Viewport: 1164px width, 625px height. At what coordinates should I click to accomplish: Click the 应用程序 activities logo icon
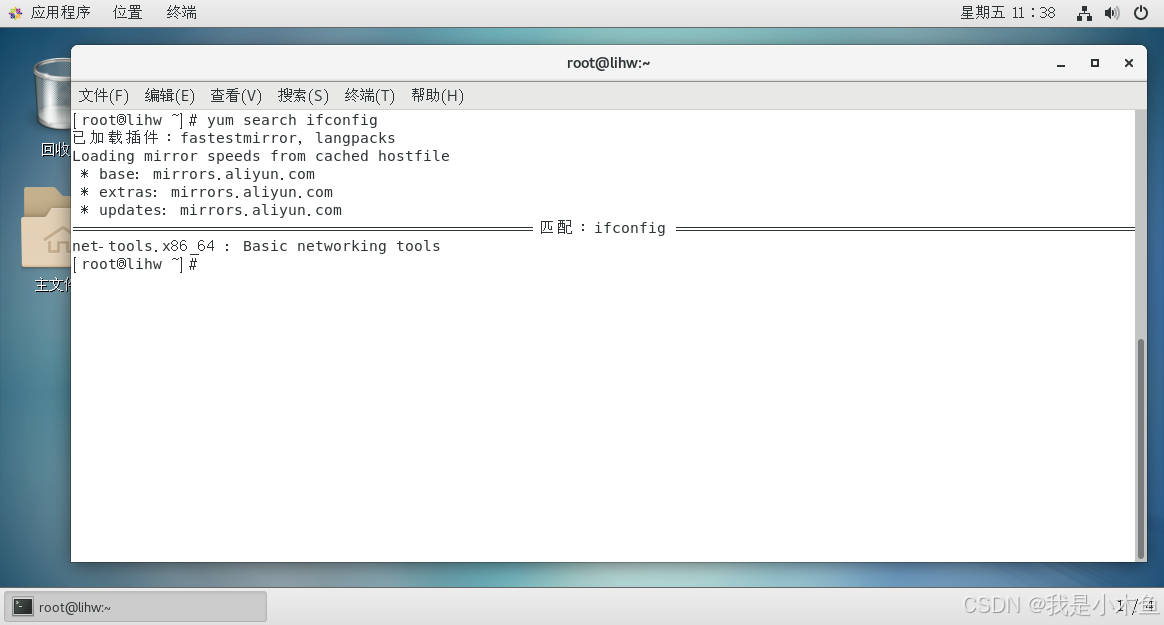[x=16, y=13]
